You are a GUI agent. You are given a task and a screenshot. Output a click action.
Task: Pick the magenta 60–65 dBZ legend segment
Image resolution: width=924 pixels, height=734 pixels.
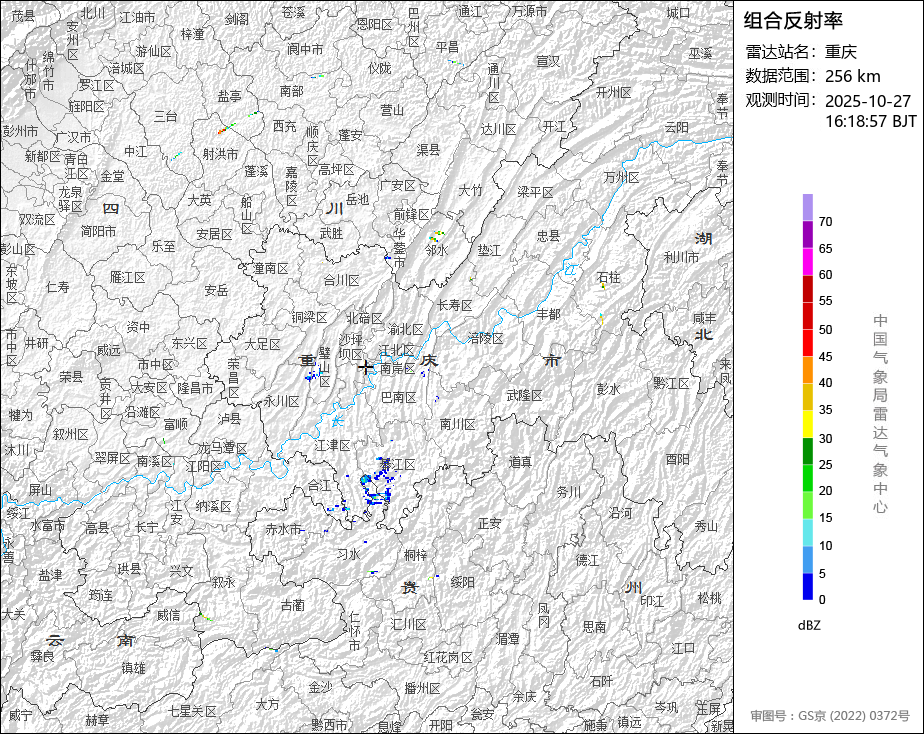tap(808, 262)
